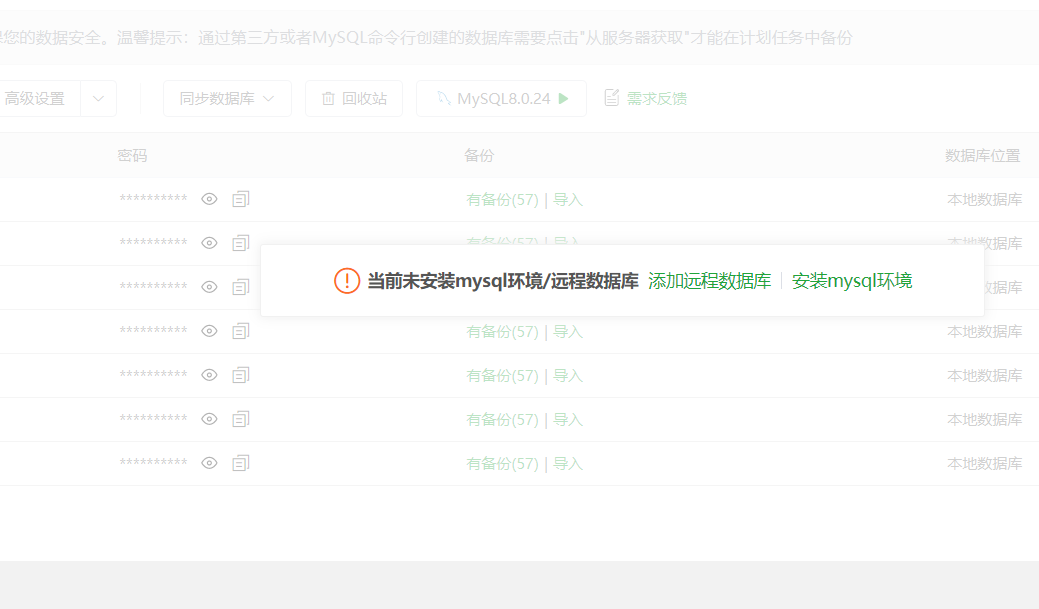The width and height of the screenshot is (1039, 609).
Task: Open 有备份(57) in the first row
Action: pos(502,199)
